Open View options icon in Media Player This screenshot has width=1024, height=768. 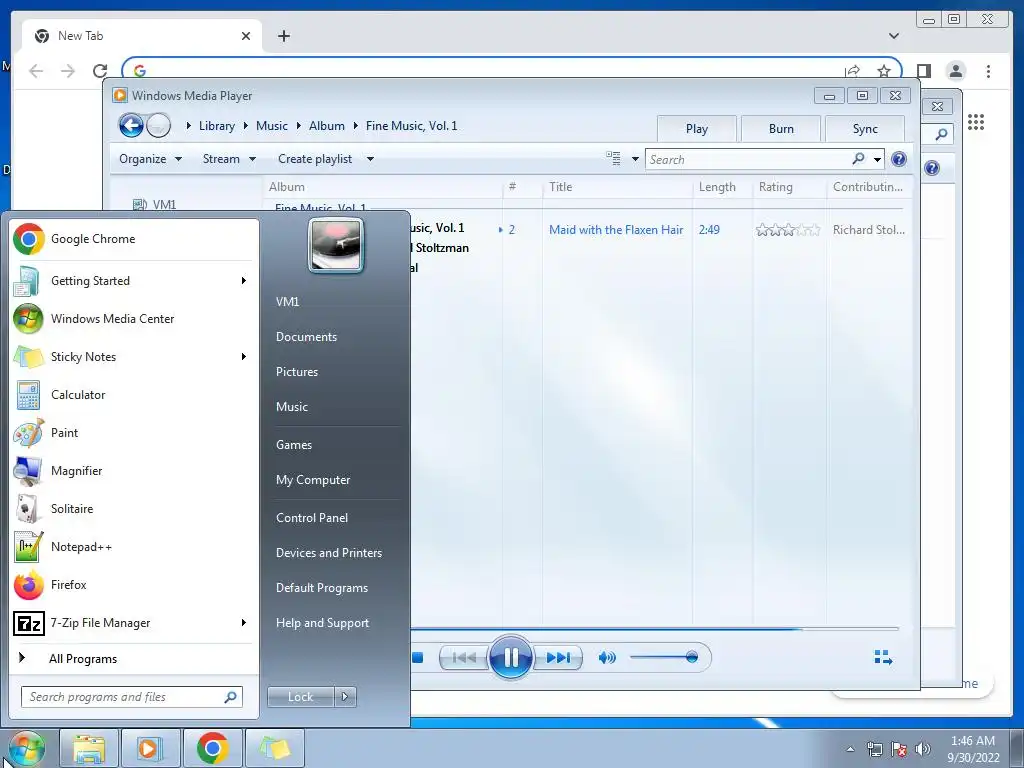[x=614, y=158]
